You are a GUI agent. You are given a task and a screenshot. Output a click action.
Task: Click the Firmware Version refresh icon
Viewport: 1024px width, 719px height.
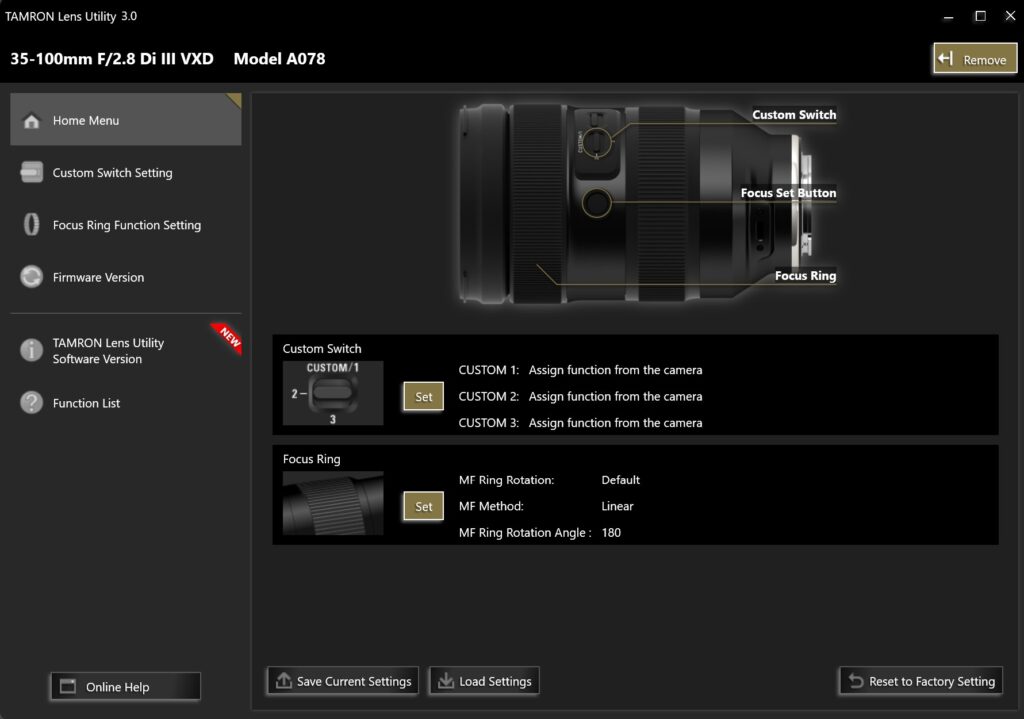click(x=32, y=277)
